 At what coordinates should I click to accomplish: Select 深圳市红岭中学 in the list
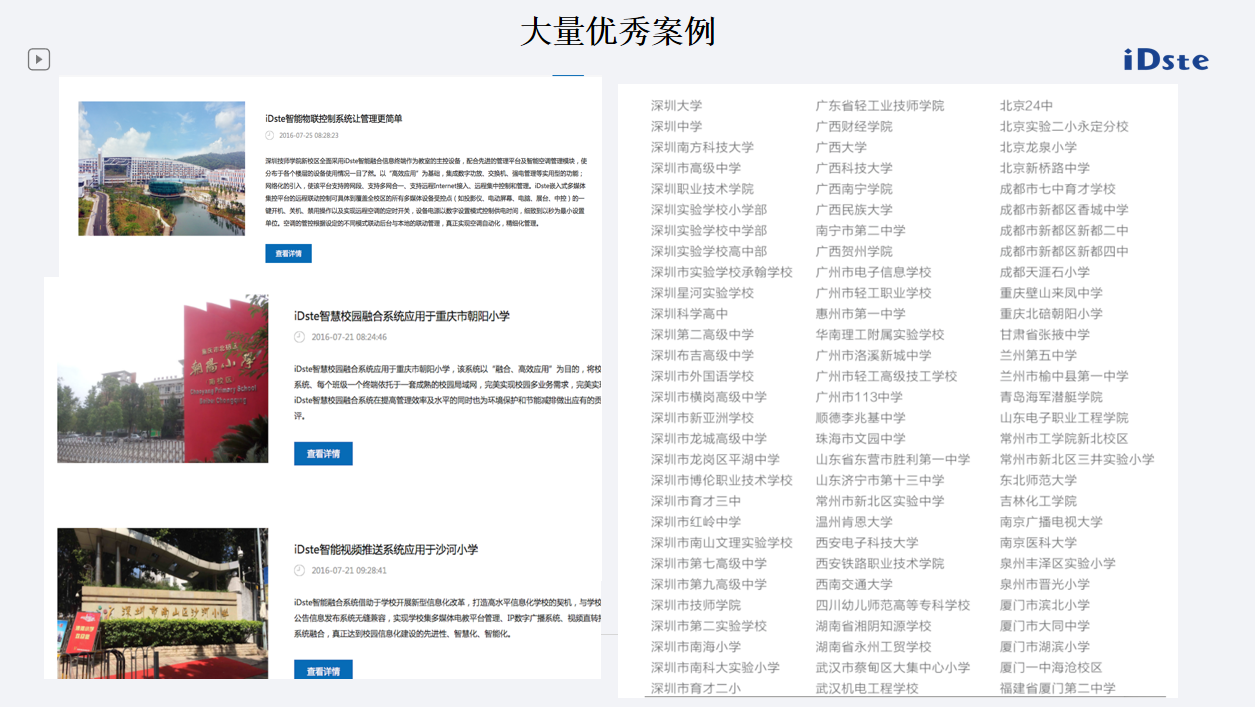(696, 522)
